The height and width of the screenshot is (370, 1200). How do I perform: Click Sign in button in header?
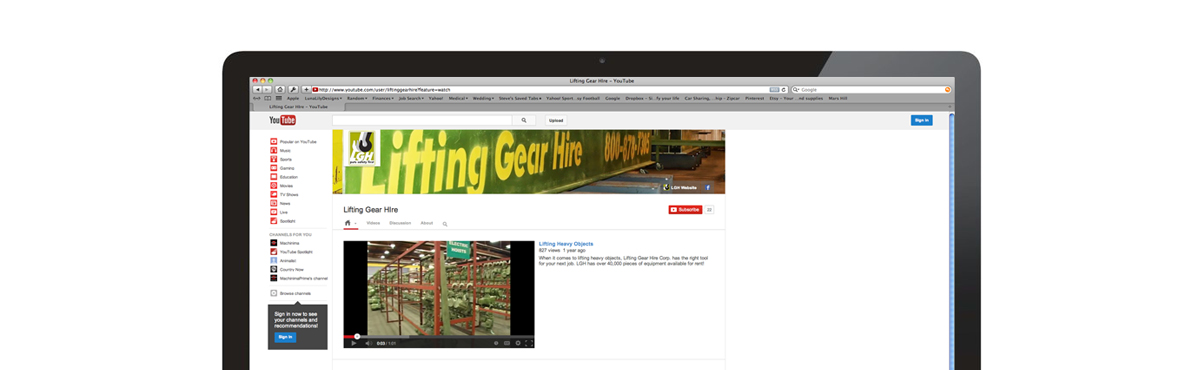tap(921, 120)
